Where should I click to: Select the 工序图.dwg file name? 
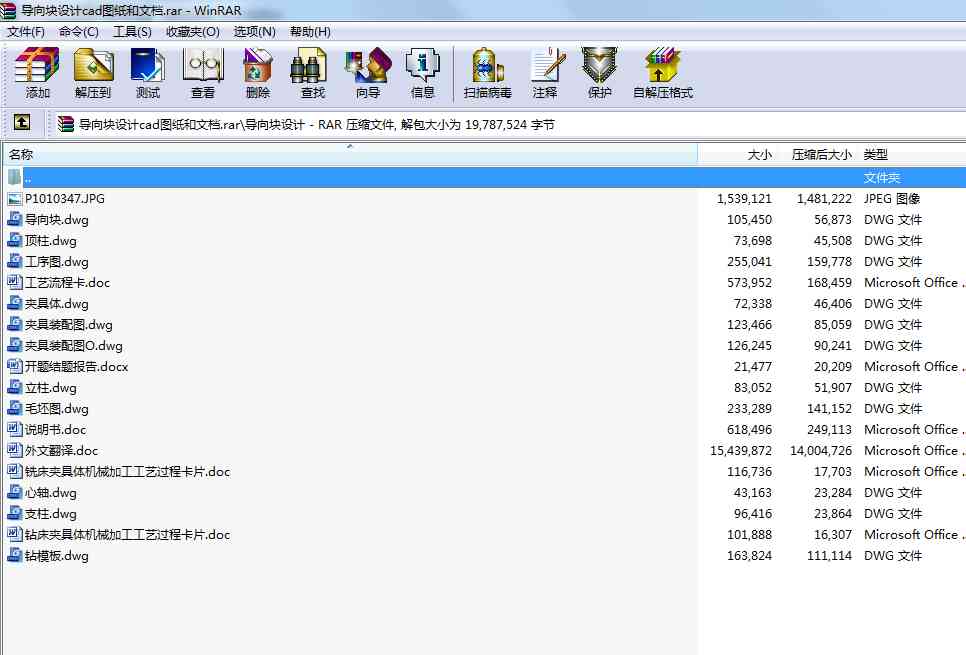click(x=57, y=262)
